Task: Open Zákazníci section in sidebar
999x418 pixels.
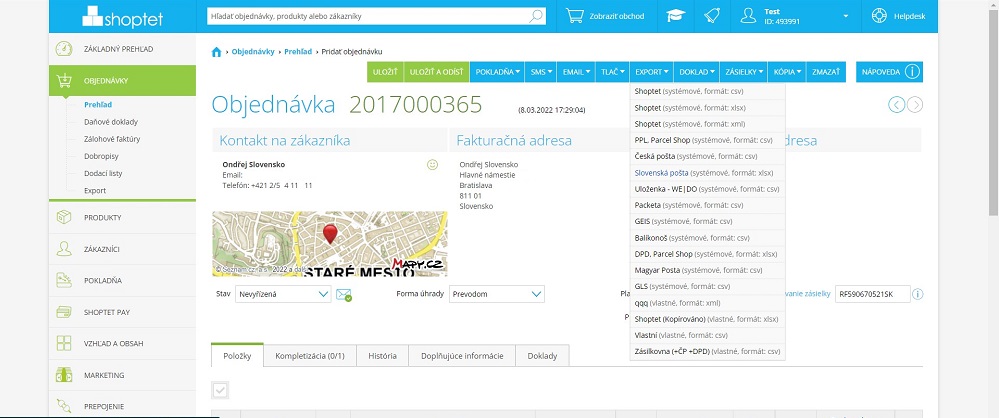Action: coord(122,249)
